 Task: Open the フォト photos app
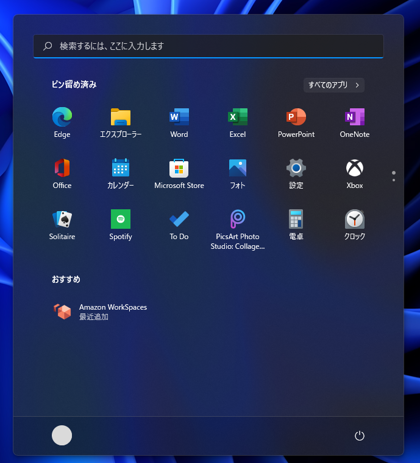(238, 173)
